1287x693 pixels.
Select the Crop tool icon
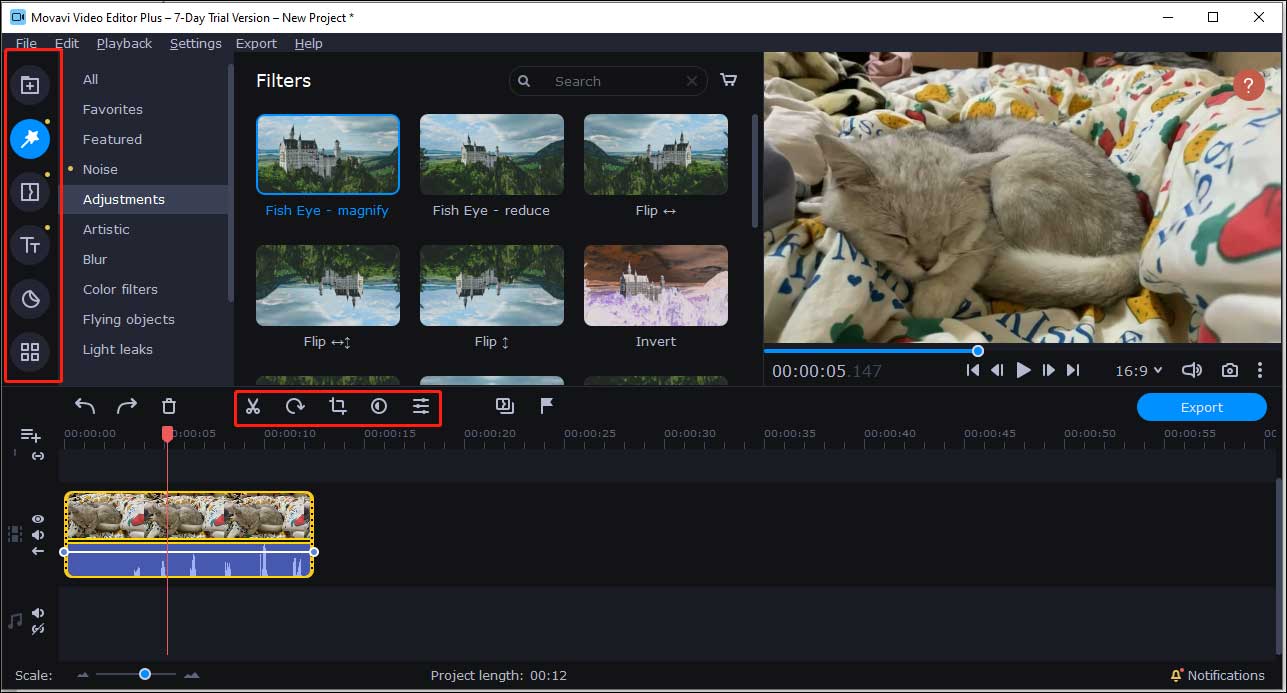pos(338,406)
